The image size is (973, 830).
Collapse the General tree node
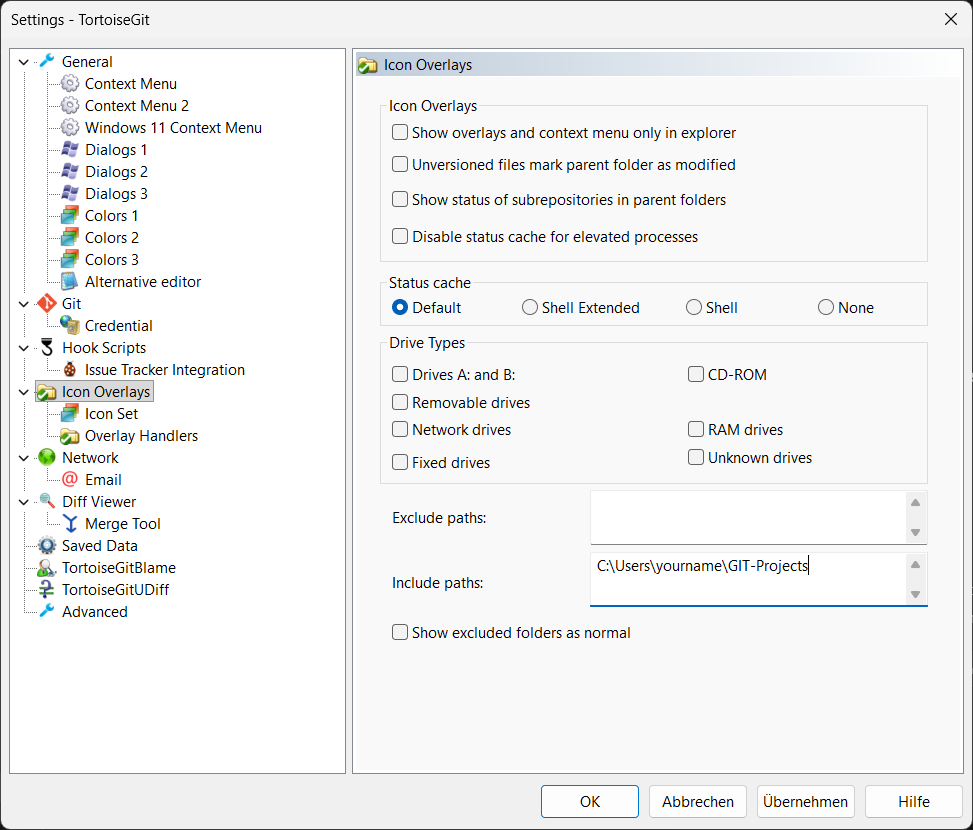coord(24,62)
